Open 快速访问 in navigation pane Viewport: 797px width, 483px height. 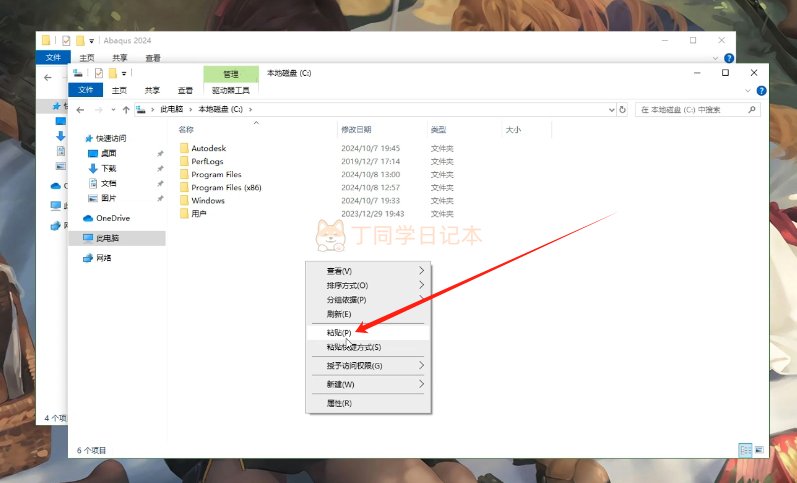tap(110, 138)
